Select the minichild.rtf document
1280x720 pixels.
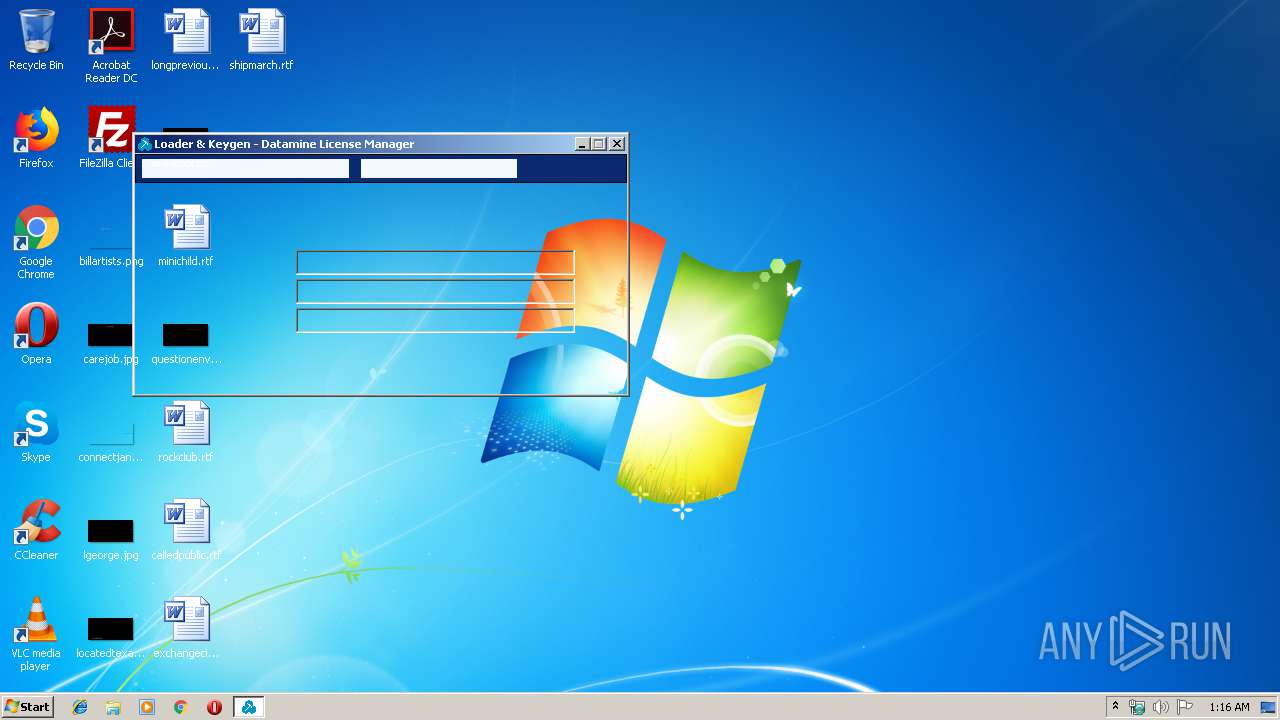coord(186,236)
